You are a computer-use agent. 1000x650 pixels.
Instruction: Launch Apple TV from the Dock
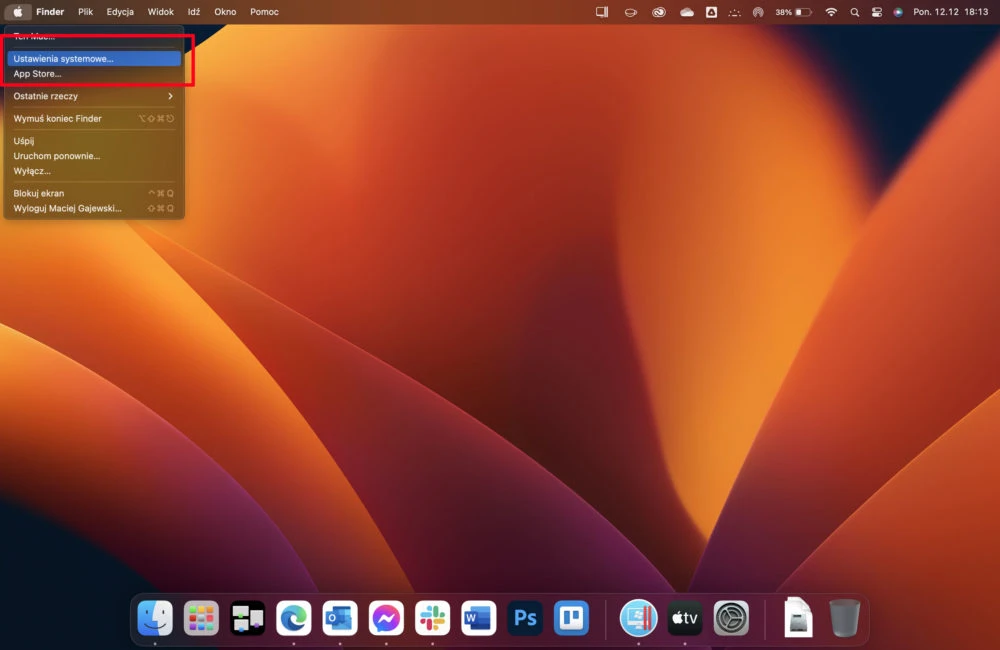pyautogui.click(x=685, y=617)
